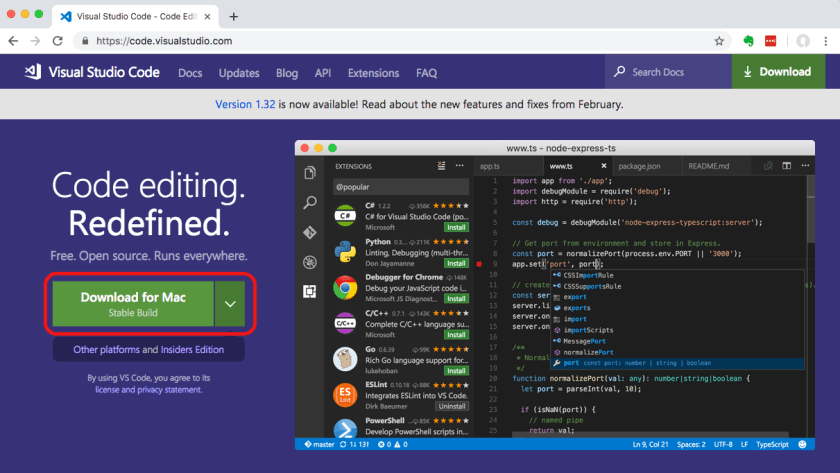Click the browser address bar URL
The width and height of the screenshot is (840, 473).
[165, 41]
